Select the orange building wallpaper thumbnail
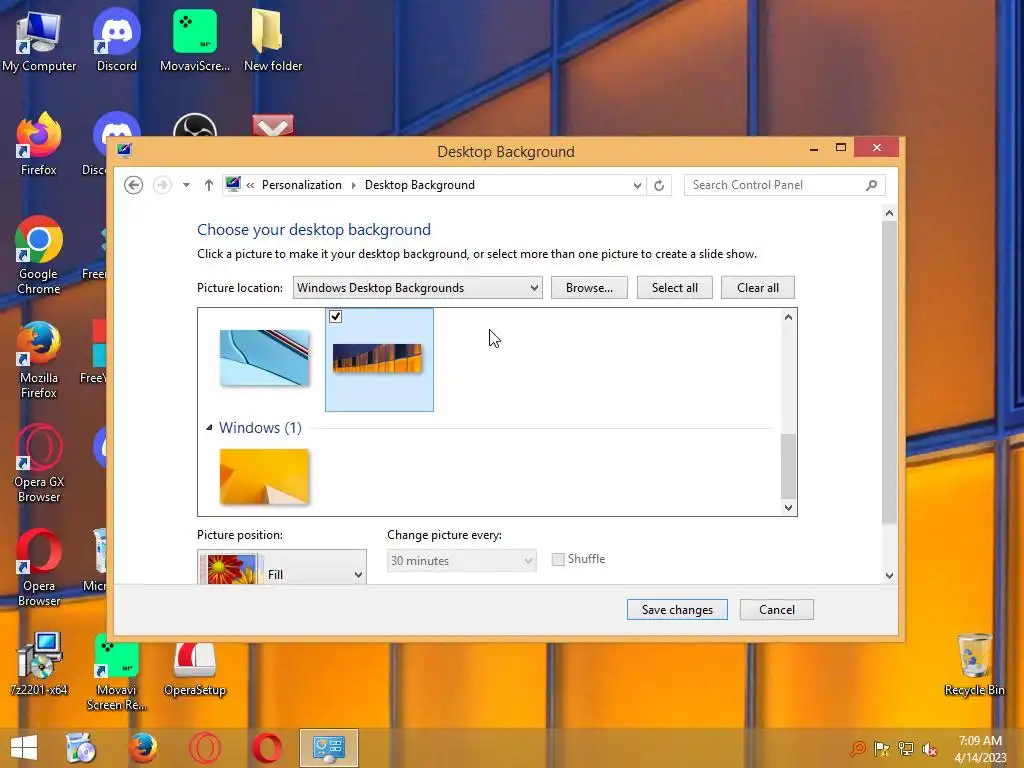This screenshot has width=1024, height=768. (x=377, y=359)
